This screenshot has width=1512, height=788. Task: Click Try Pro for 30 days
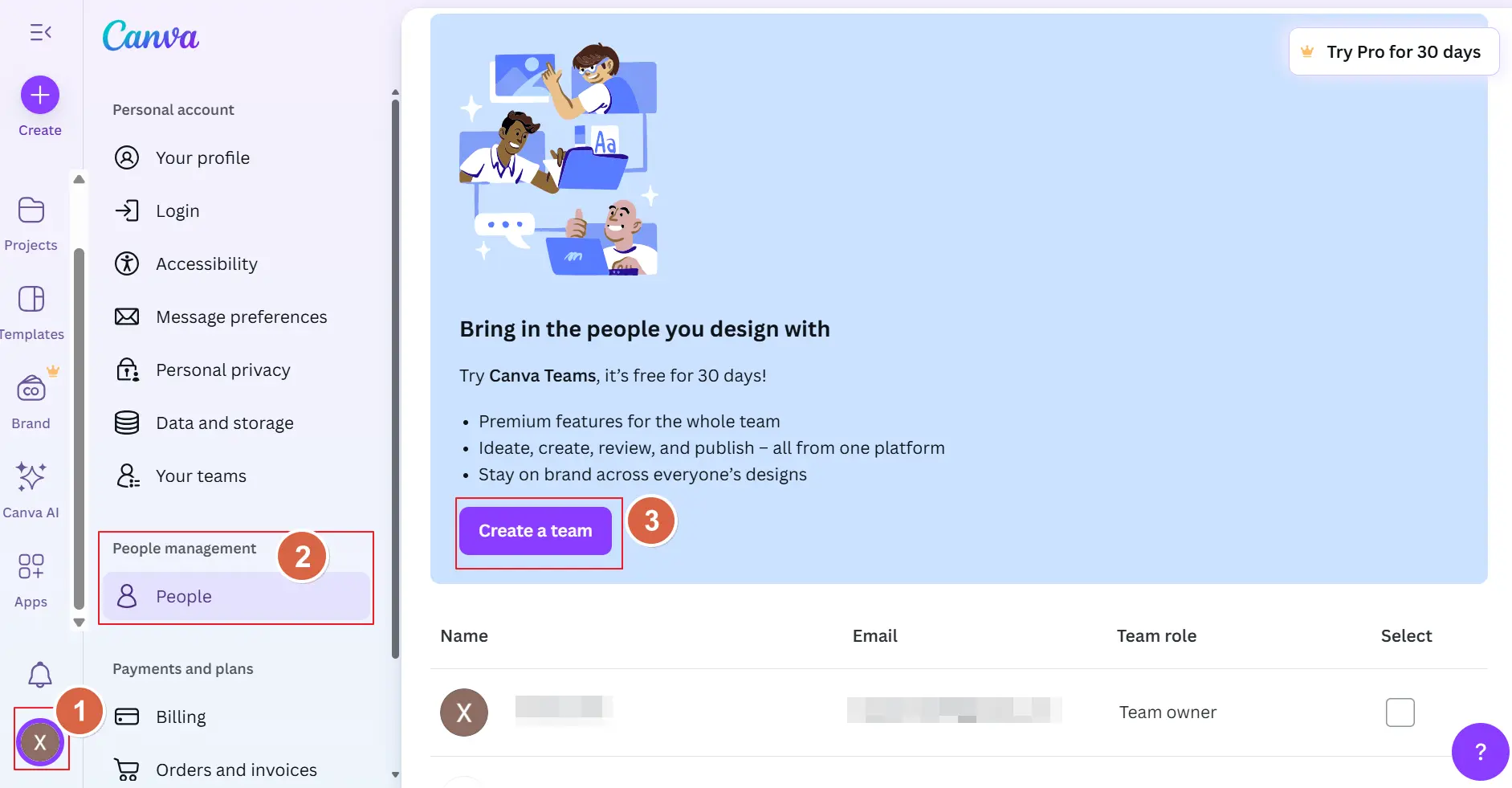tap(1394, 52)
